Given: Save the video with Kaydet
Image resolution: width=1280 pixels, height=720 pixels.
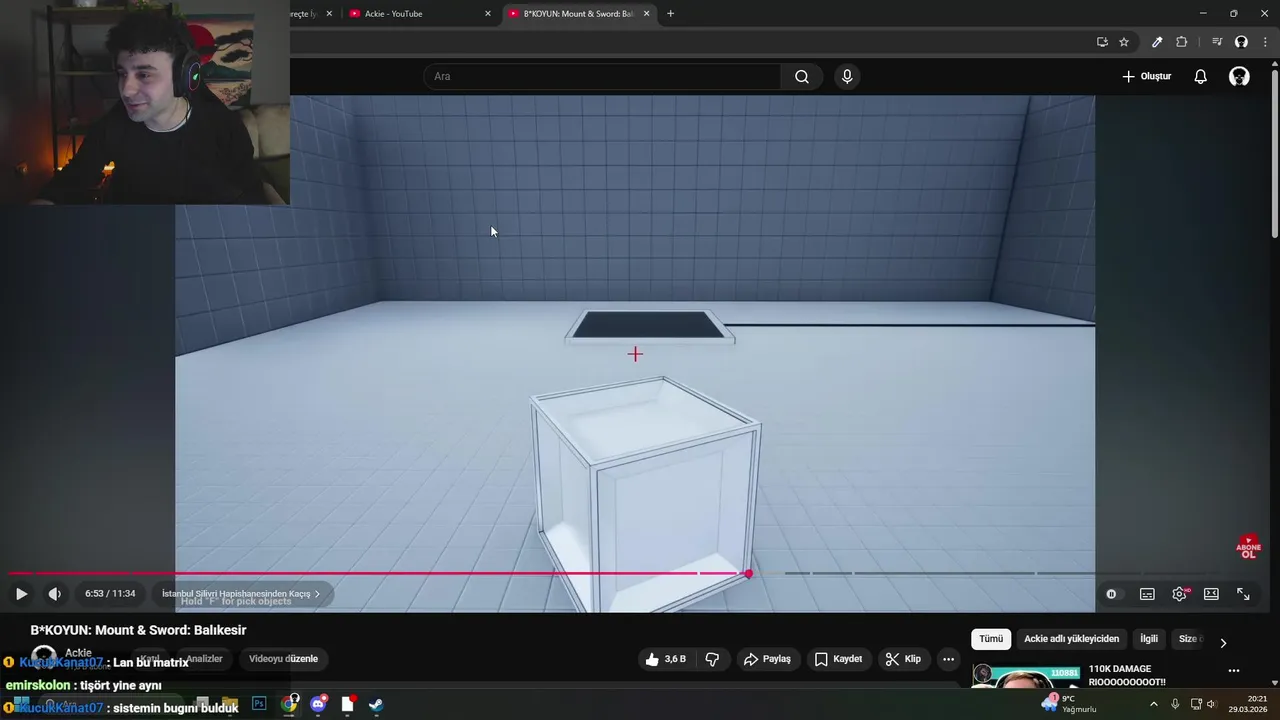Looking at the screenshot, I should pos(838,659).
